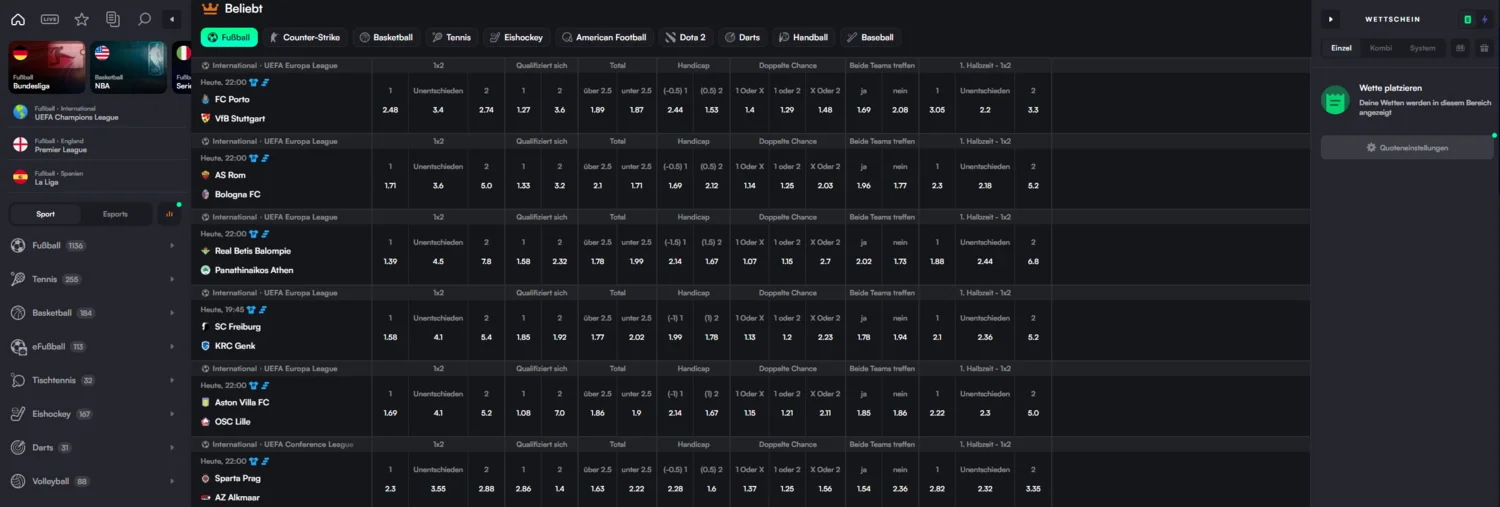Click the jersey icon next to Porto match time
1500x507 pixels.
point(254,82)
